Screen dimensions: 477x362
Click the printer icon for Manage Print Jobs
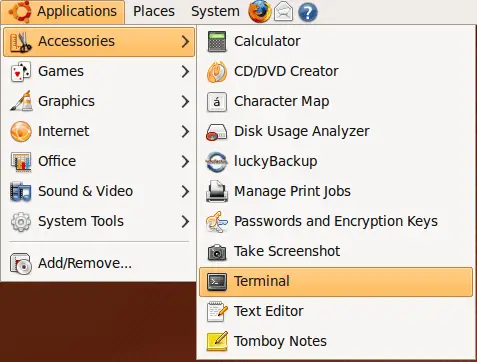coord(217,191)
